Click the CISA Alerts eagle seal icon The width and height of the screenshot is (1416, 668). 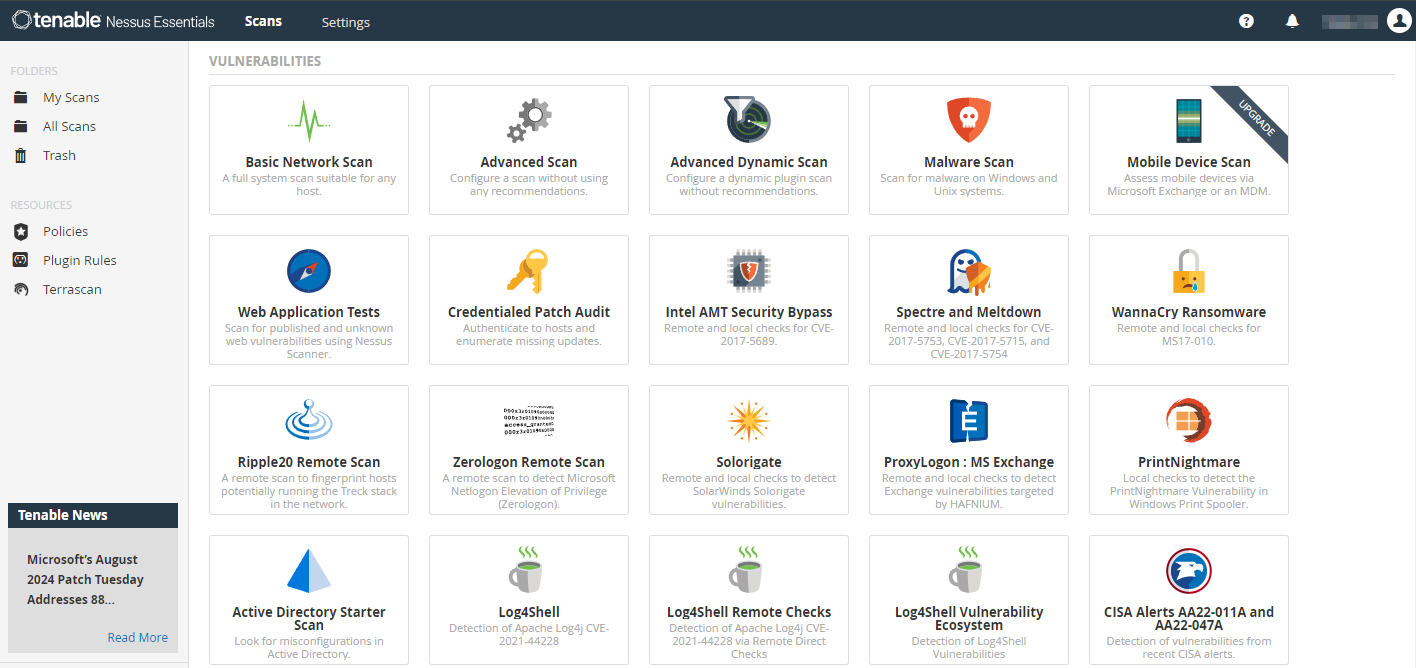(x=1189, y=571)
